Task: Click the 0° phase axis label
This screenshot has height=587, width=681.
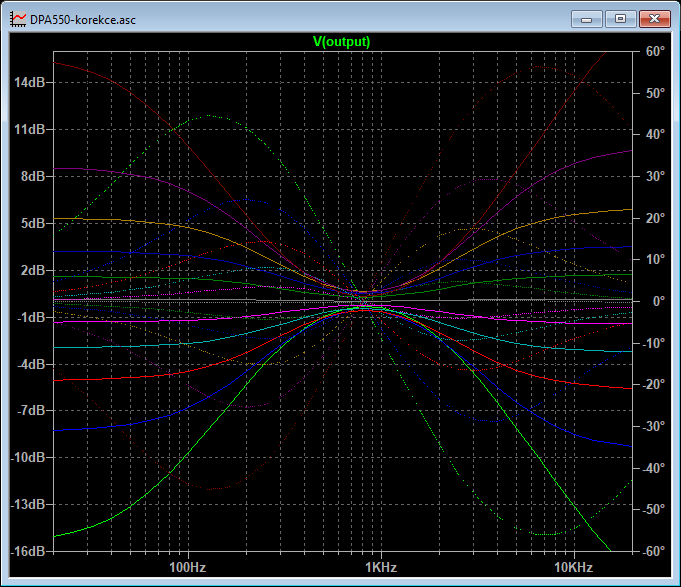Action: tap(659, 301)
